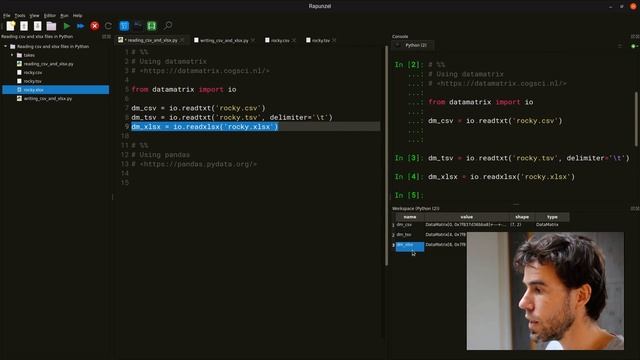Click the green workspace toolbar icon
This screenshot has height=360, width=640.
coord(151,26)
